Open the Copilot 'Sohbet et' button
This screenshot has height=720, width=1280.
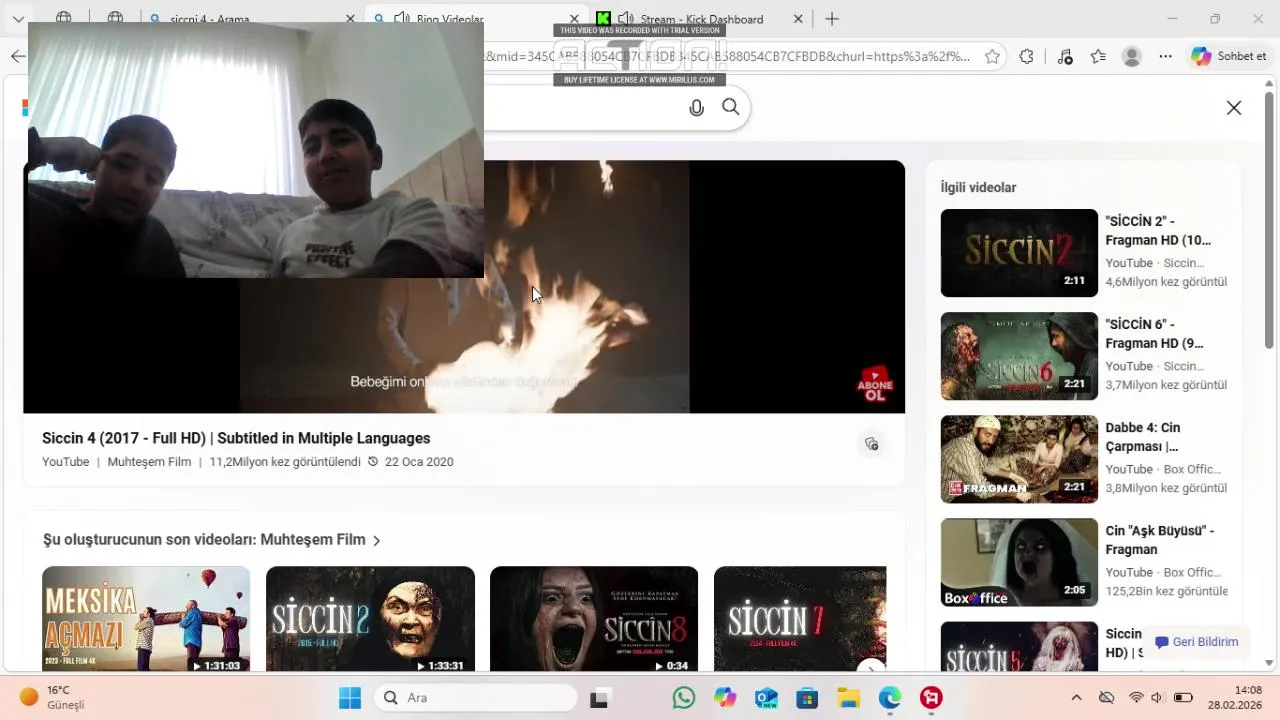click(x=1229, y=57)
